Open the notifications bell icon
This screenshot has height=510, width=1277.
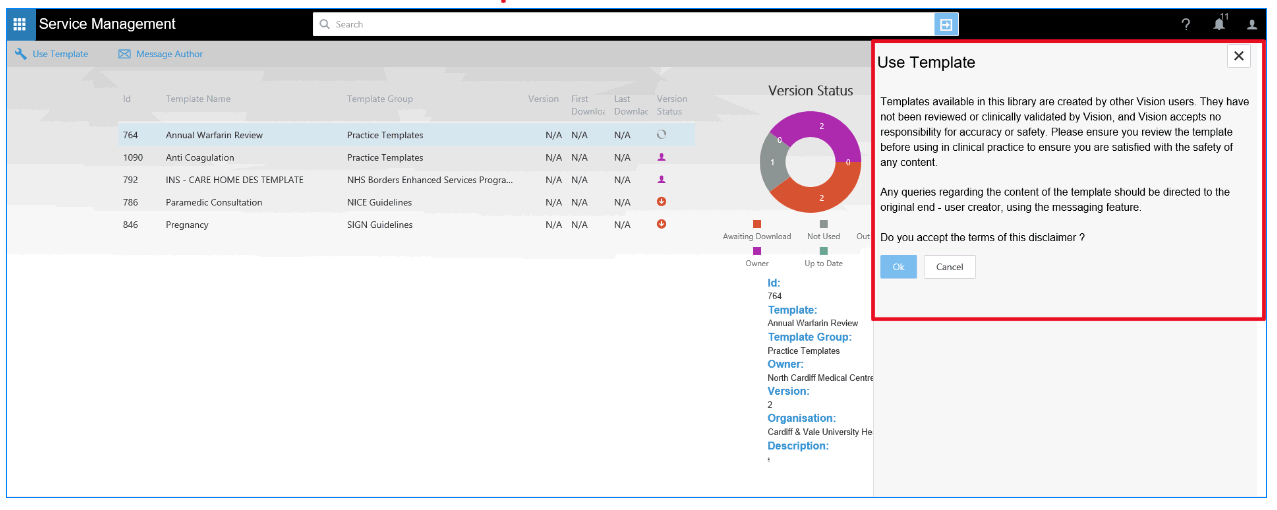[x=1218, y=25]
